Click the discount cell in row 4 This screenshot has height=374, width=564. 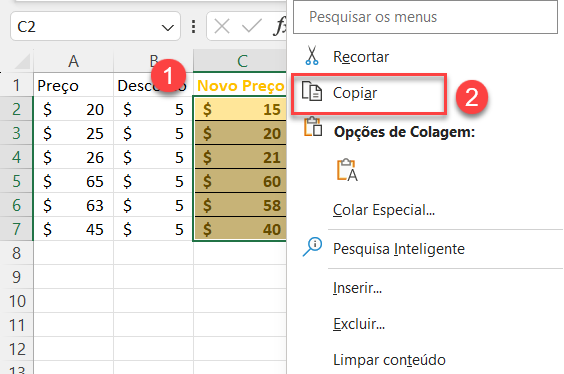[154, 157]
